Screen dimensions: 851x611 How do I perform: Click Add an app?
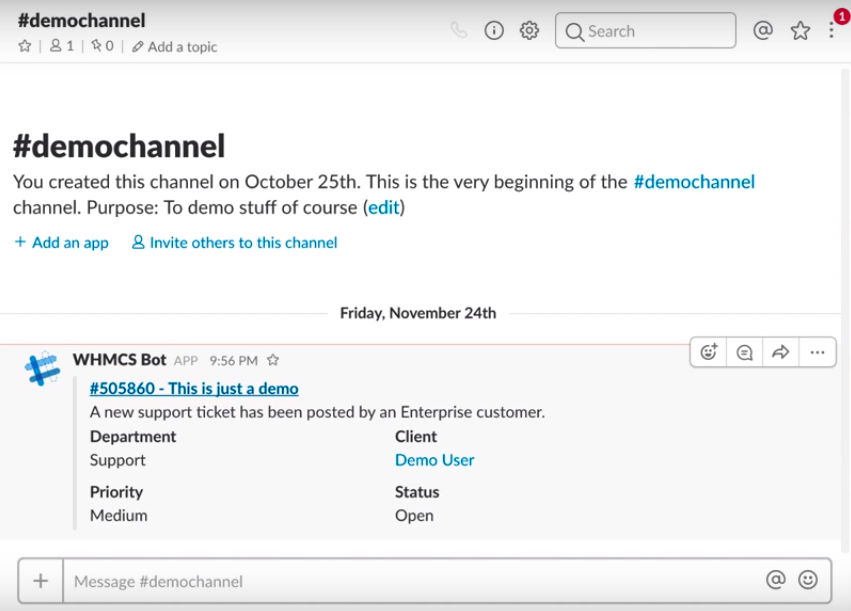click(62, 242)
